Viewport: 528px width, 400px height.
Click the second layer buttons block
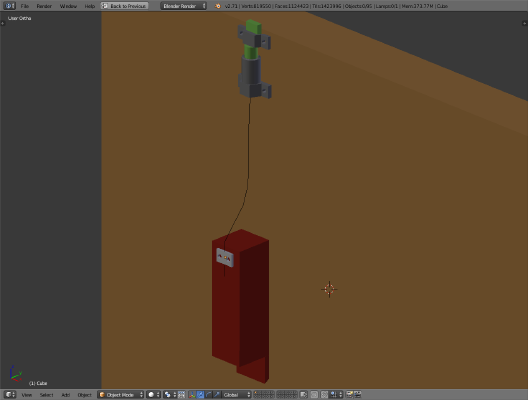click(286, 395)
